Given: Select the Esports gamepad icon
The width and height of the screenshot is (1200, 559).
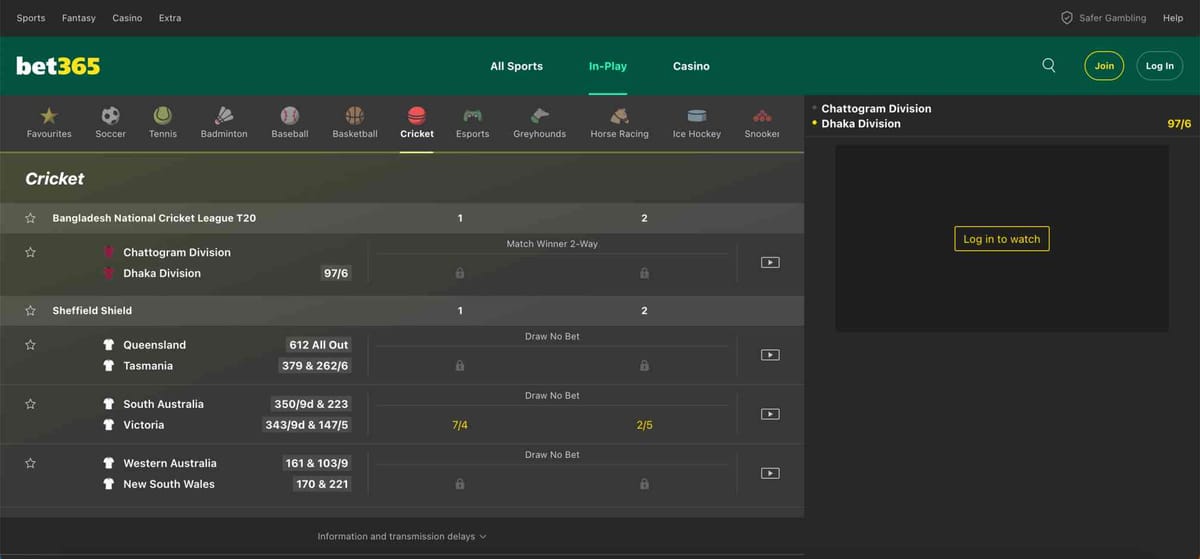Looking at the screenshot, I should pos(472,115).
